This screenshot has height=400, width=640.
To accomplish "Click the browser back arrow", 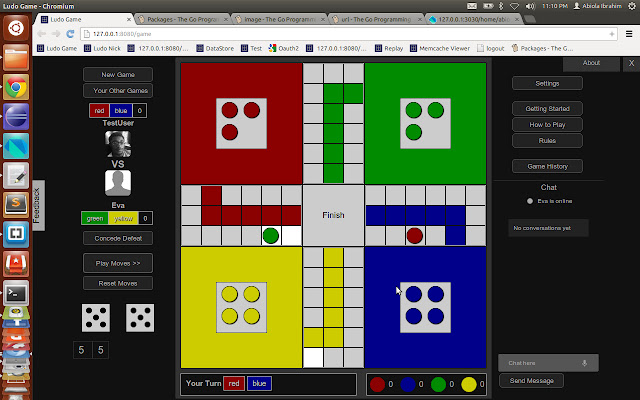I will tap(42, 34).
